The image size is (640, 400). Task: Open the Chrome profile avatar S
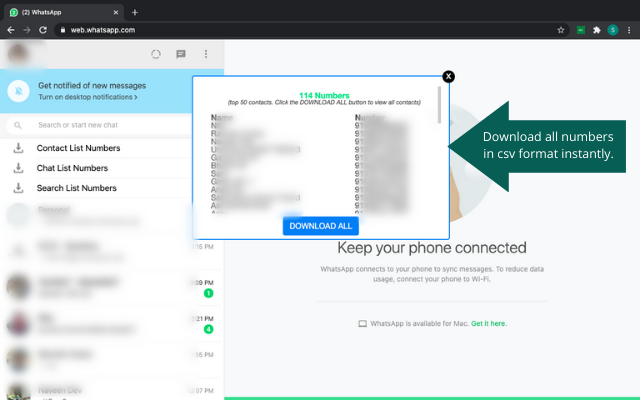pos(613,30)
